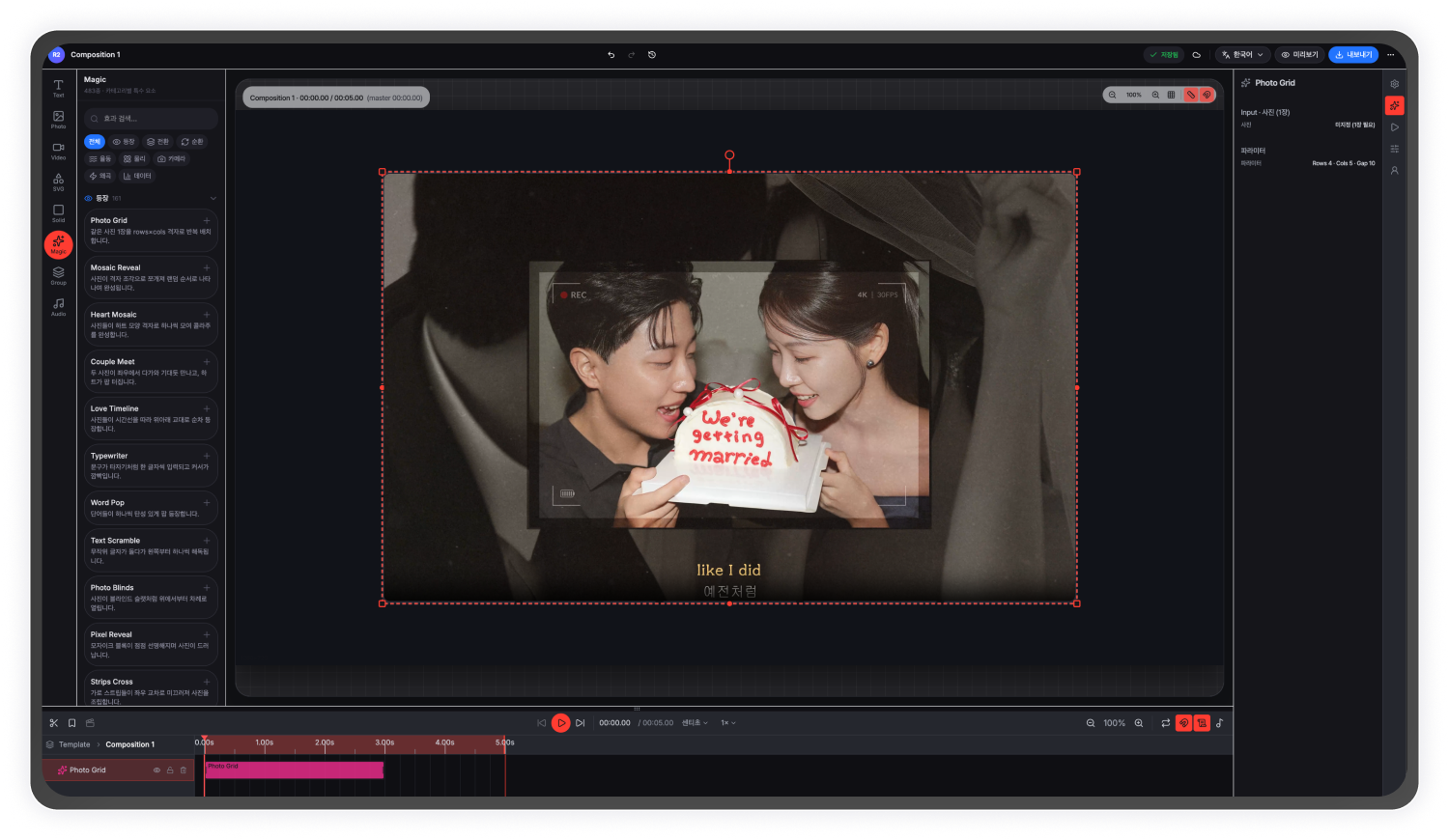The image size is (1449, 840).
Task: Collapse the 등장 effects section chevron
Action: 213,198
